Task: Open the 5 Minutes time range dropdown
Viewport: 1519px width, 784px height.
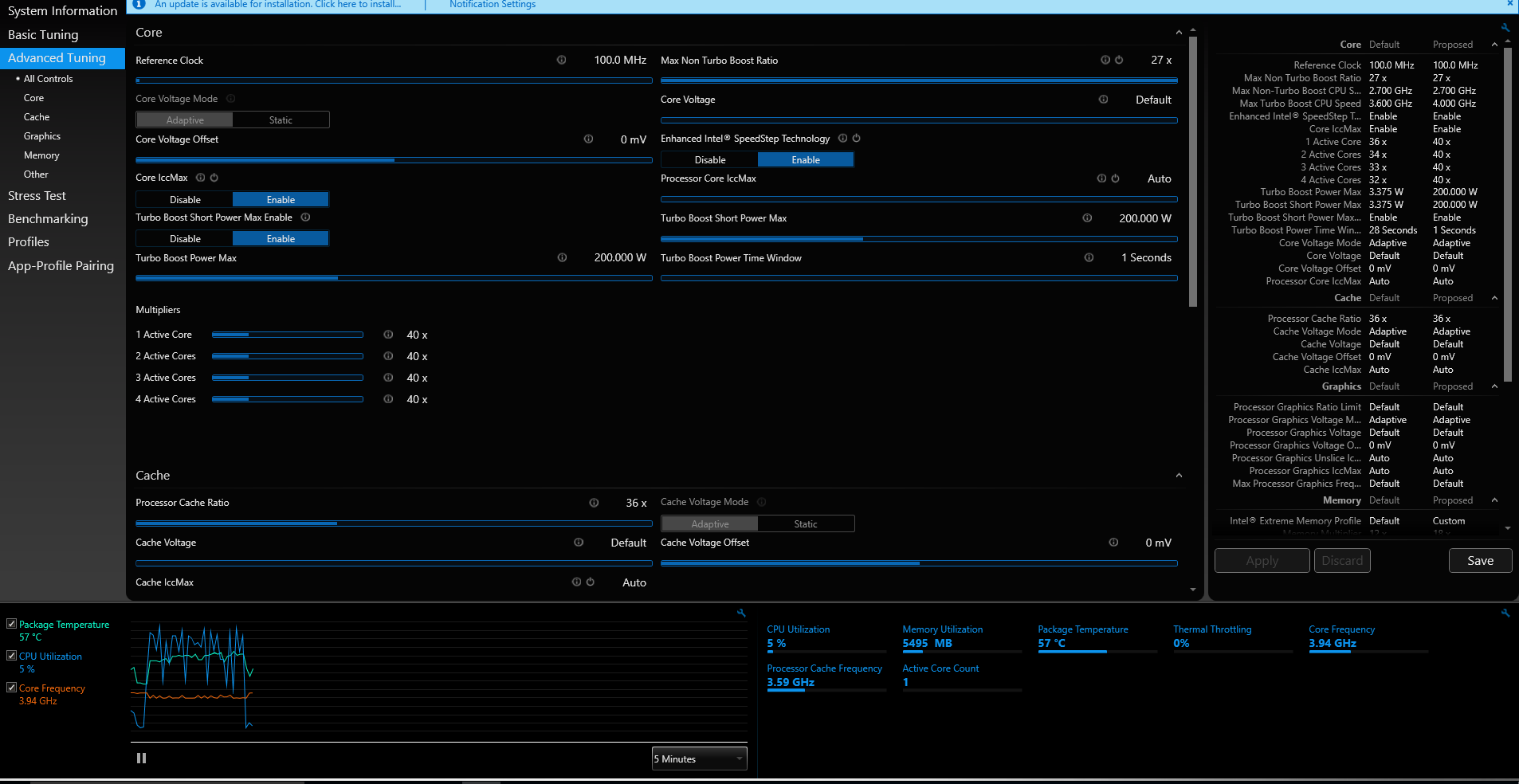Action: [698, 759]
